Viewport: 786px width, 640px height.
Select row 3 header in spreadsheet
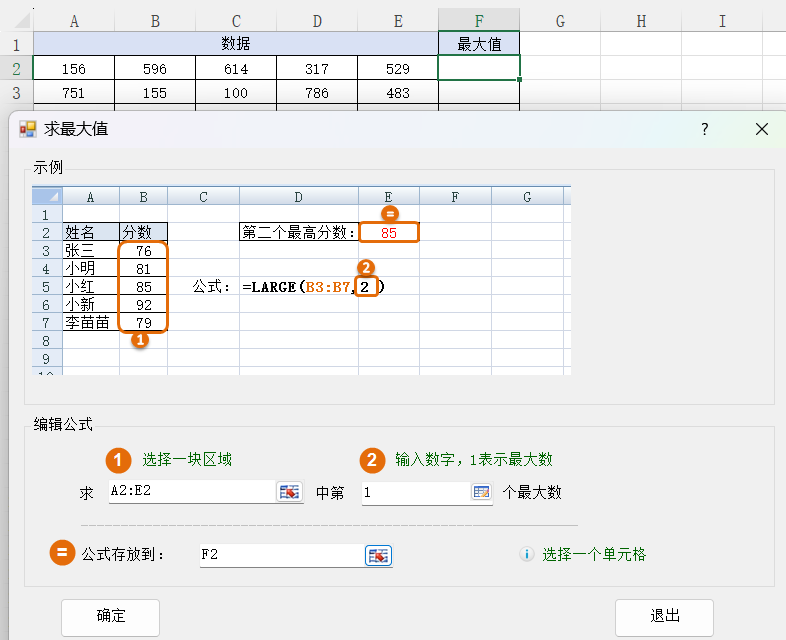[16, 92]
